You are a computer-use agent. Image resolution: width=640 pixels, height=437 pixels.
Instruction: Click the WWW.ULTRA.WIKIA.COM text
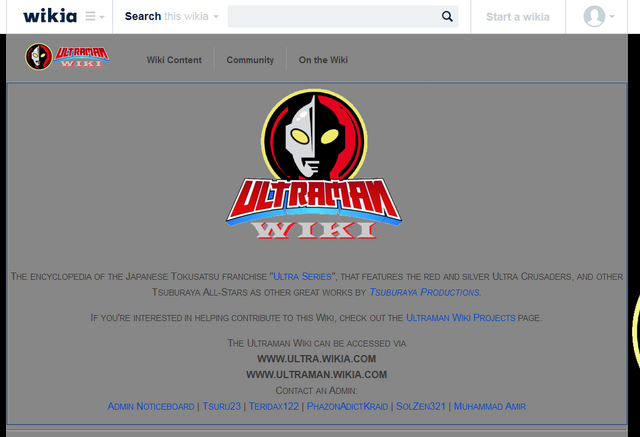coord(316,359)
